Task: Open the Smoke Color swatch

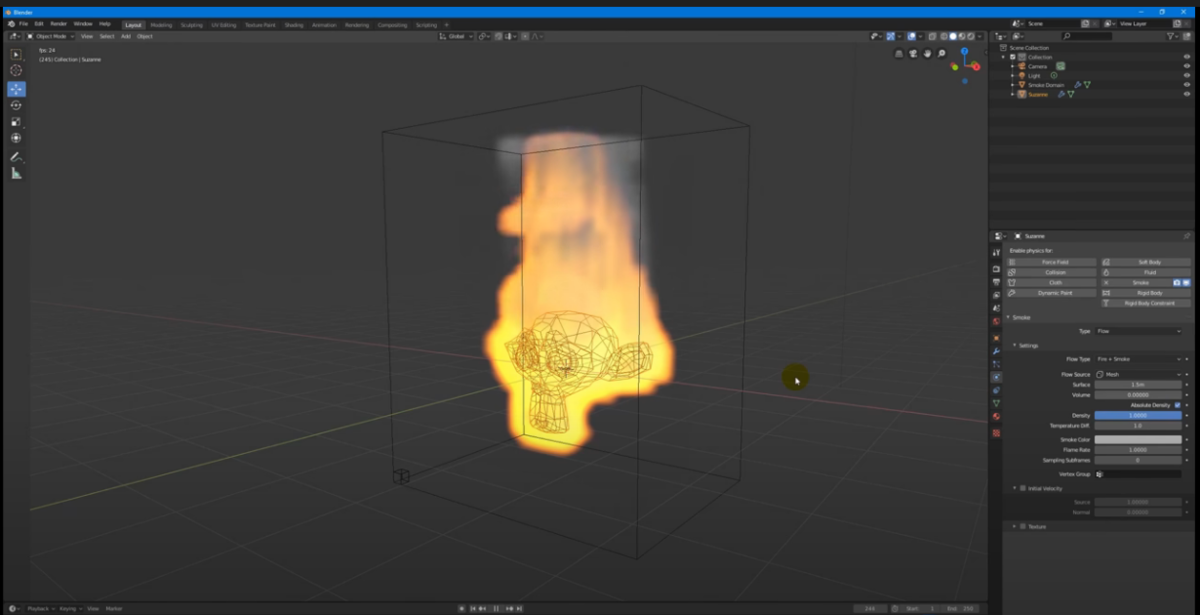Action: (1138, 439)
